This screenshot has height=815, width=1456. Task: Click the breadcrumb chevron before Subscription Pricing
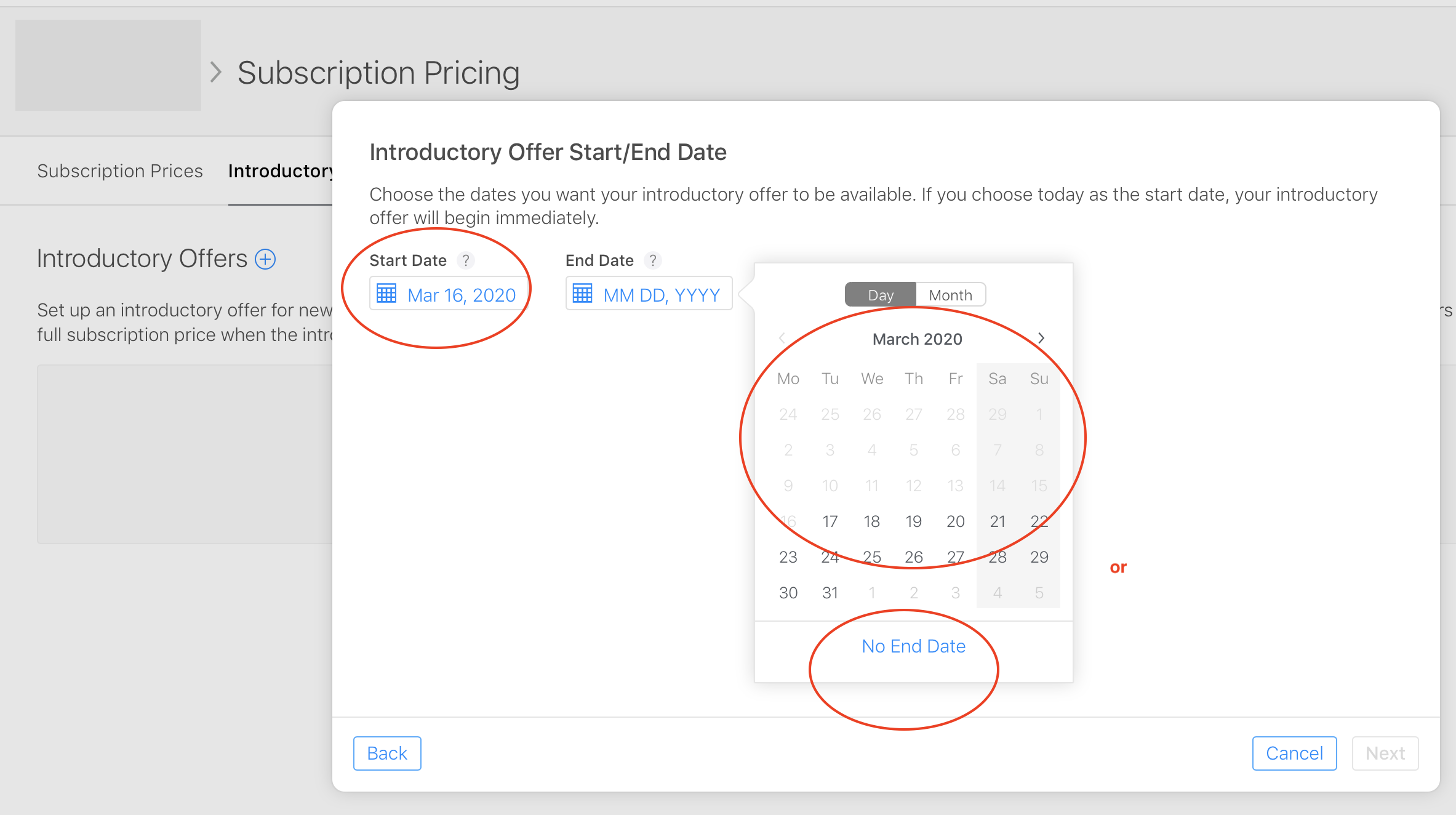click(215, 72)
